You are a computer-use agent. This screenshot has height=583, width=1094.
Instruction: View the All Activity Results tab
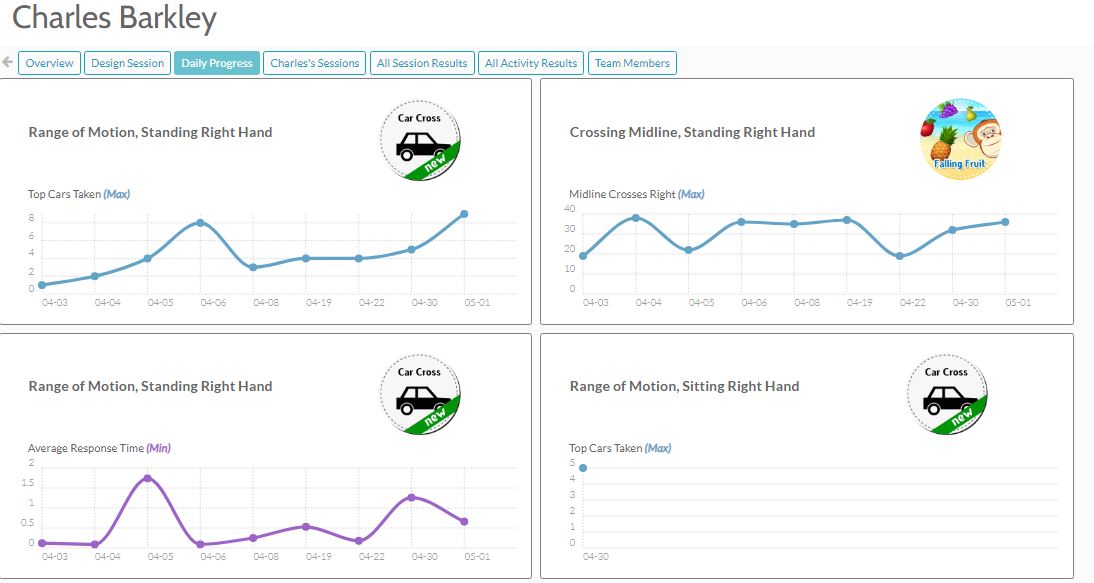531,63
